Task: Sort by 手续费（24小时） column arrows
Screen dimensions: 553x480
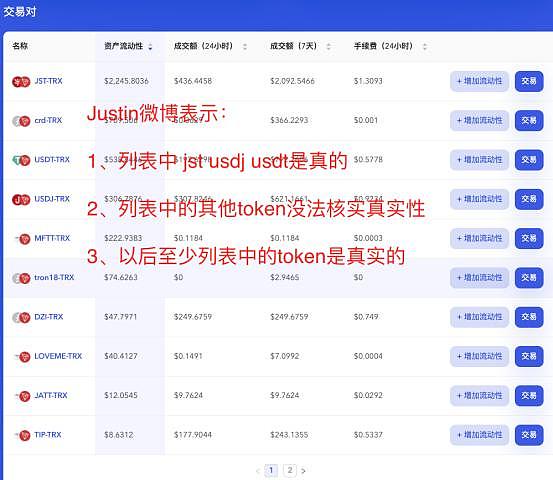Action: 425,47
